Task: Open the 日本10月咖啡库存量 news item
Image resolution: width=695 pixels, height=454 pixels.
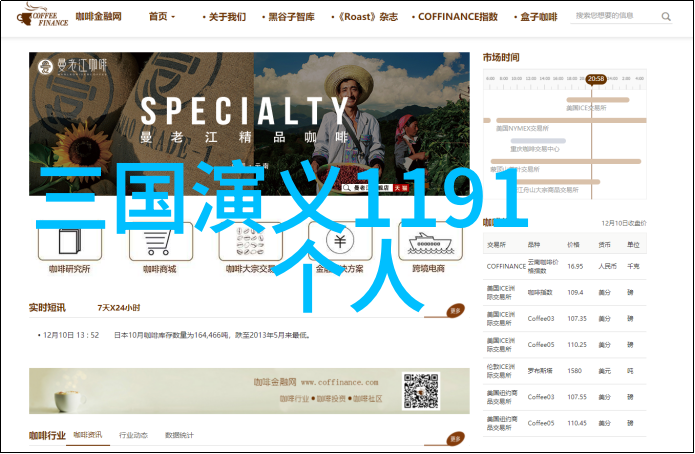Action: coord(212,335)
